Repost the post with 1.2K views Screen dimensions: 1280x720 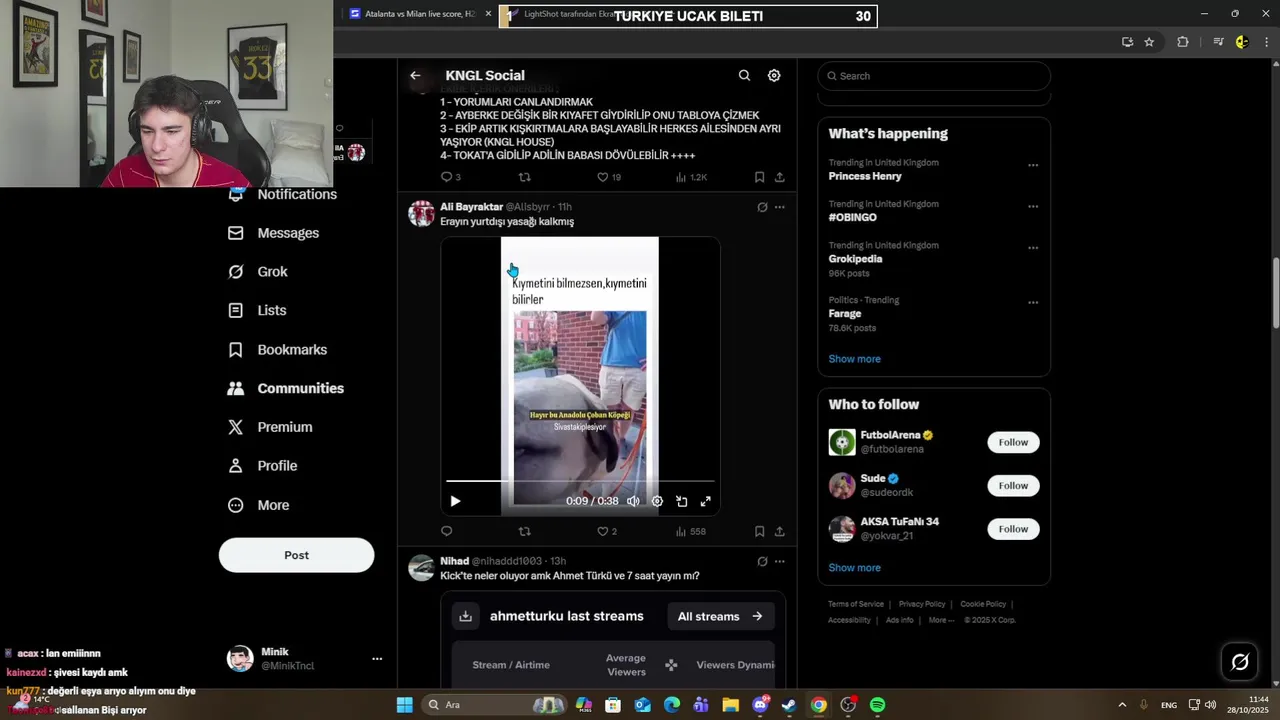point(524,177)
